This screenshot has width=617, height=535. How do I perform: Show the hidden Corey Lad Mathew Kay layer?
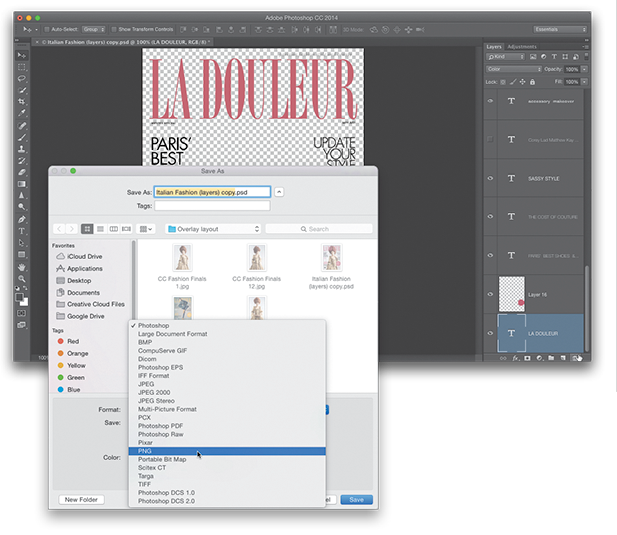click(490, 139)
